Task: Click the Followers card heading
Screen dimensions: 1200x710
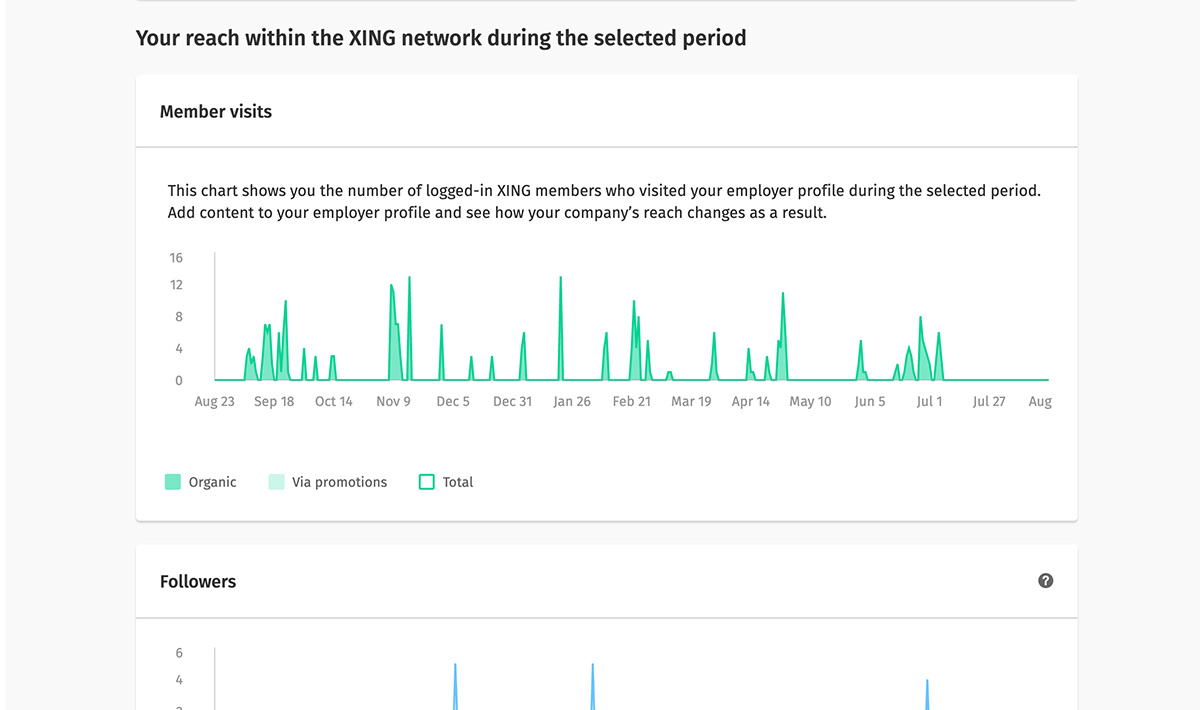Action: (198, 582)
